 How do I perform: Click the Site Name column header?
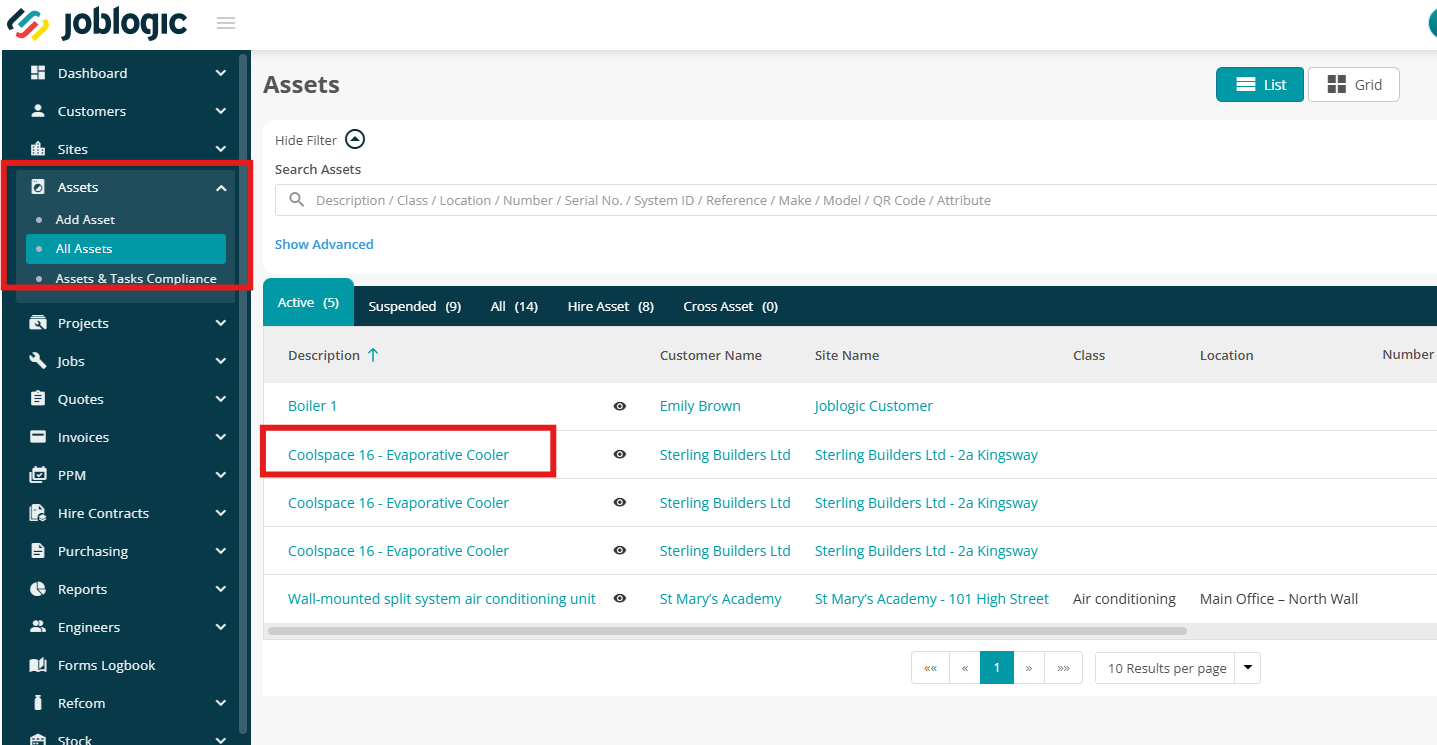pos(847,355)
